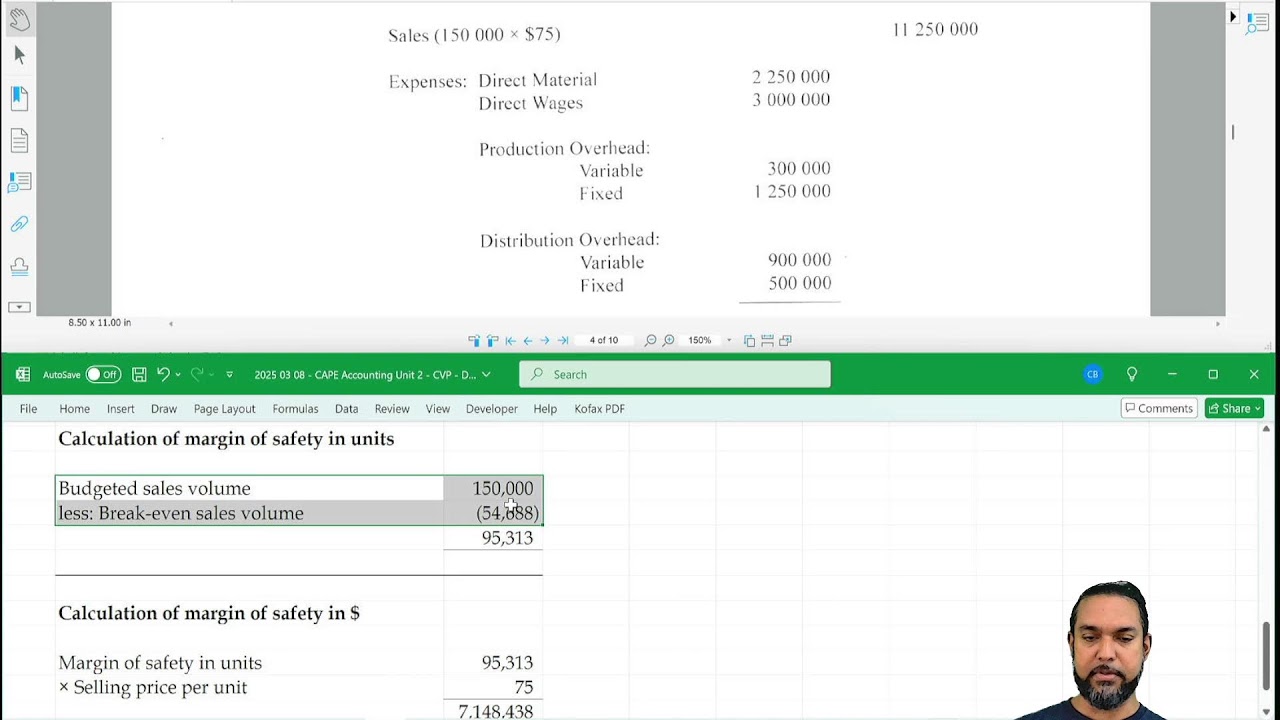Click the Redo button in Excel
The image size is (1280, 720).
[197, 375]
